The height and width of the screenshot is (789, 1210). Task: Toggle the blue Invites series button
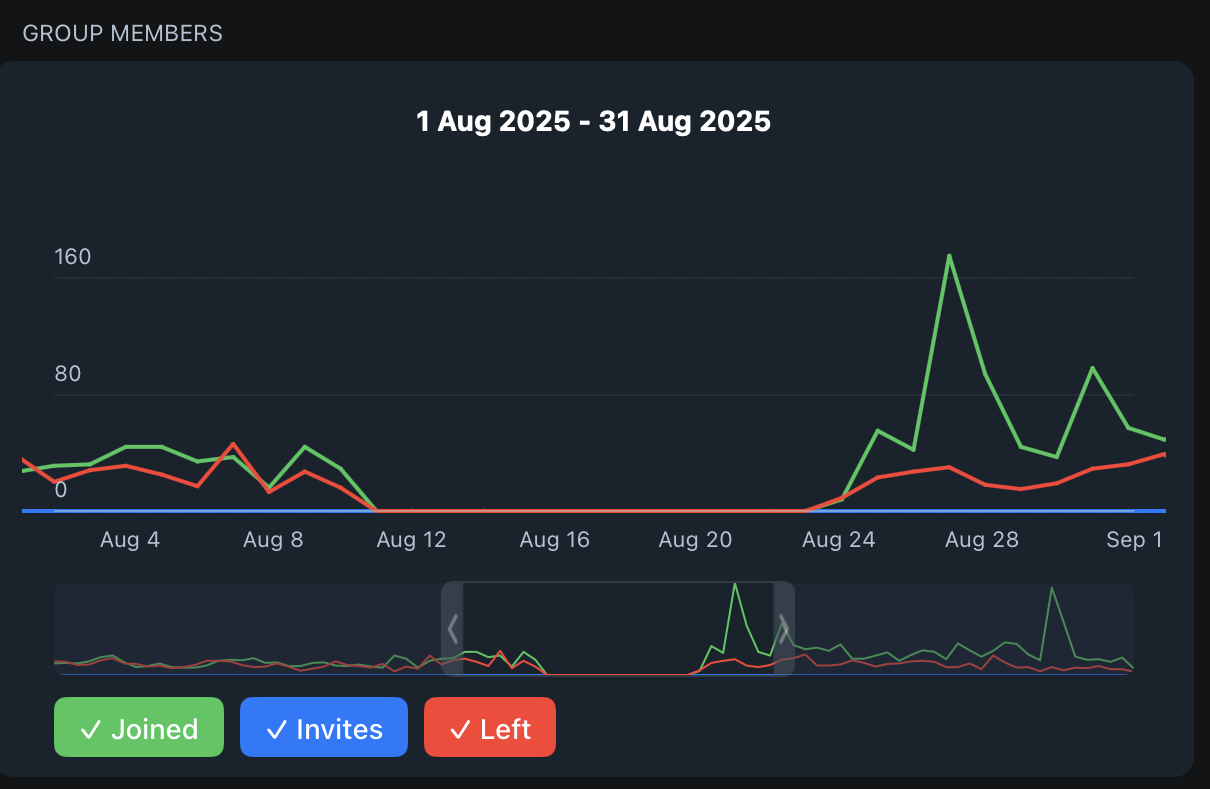(324, 728)
